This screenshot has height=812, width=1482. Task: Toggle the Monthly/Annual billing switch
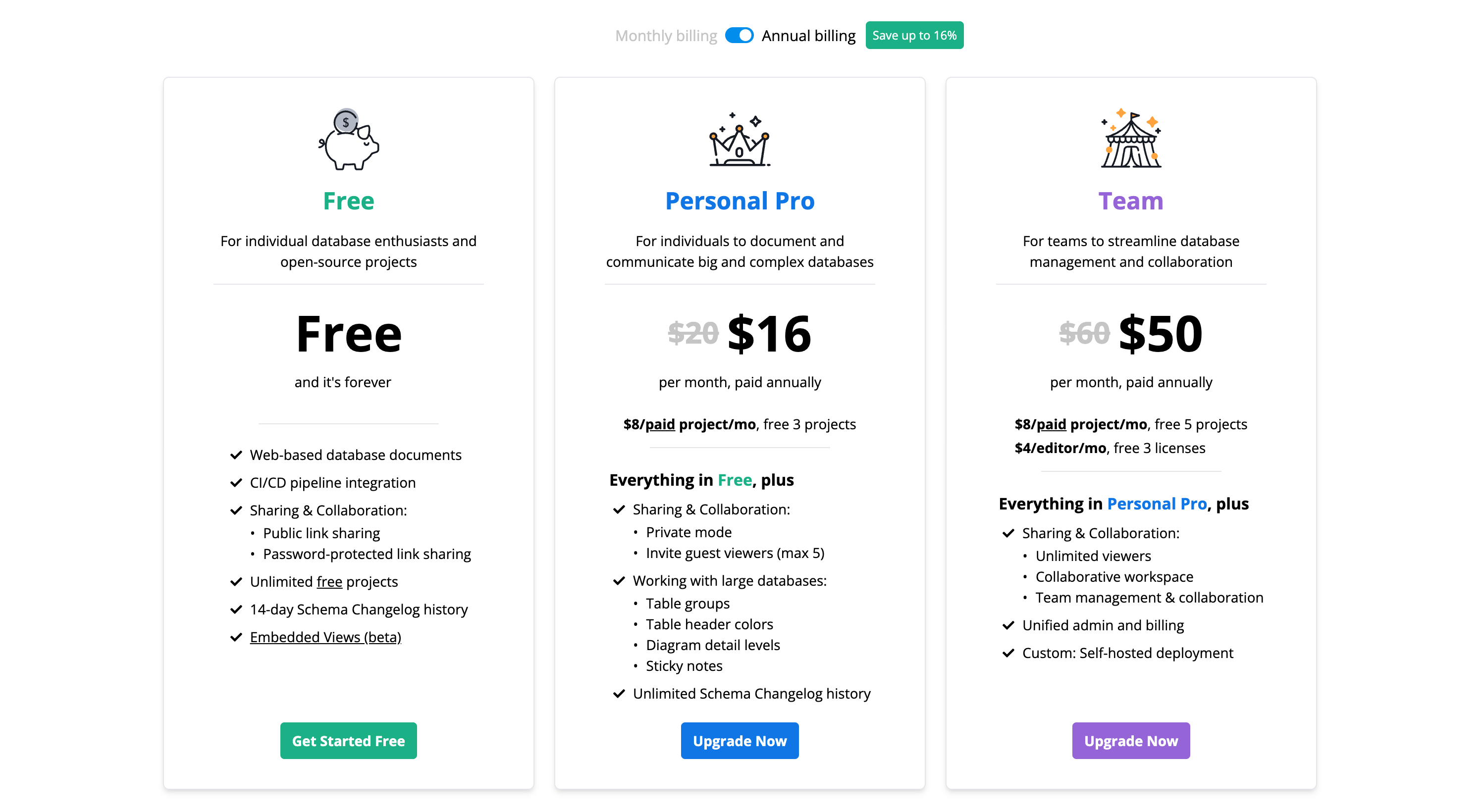pyautogui.click(x=739, y=36)
